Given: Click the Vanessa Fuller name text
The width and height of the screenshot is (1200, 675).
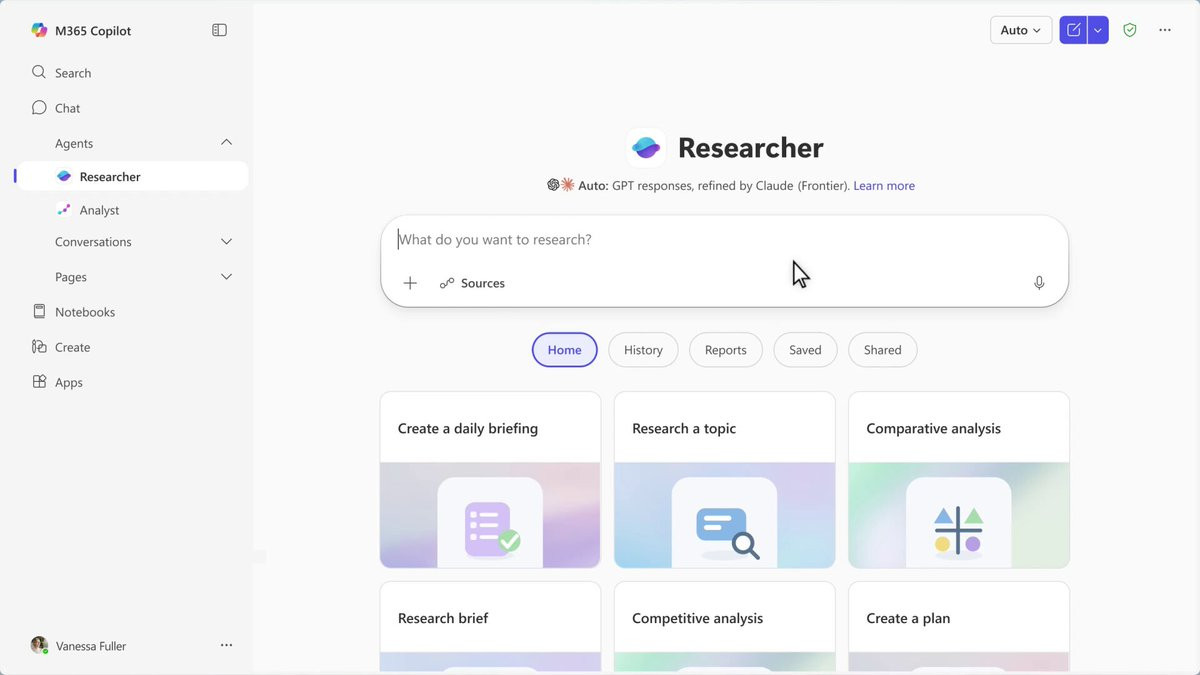Looking at the screenshot, I should (x=91, y=646).
